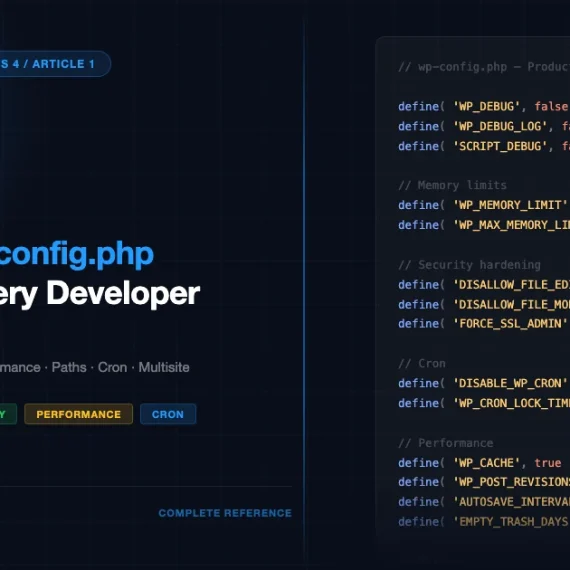Click the 'ARTICLE 1' series badge
This screenshot has height=570, width=570.
click(55, 64)
